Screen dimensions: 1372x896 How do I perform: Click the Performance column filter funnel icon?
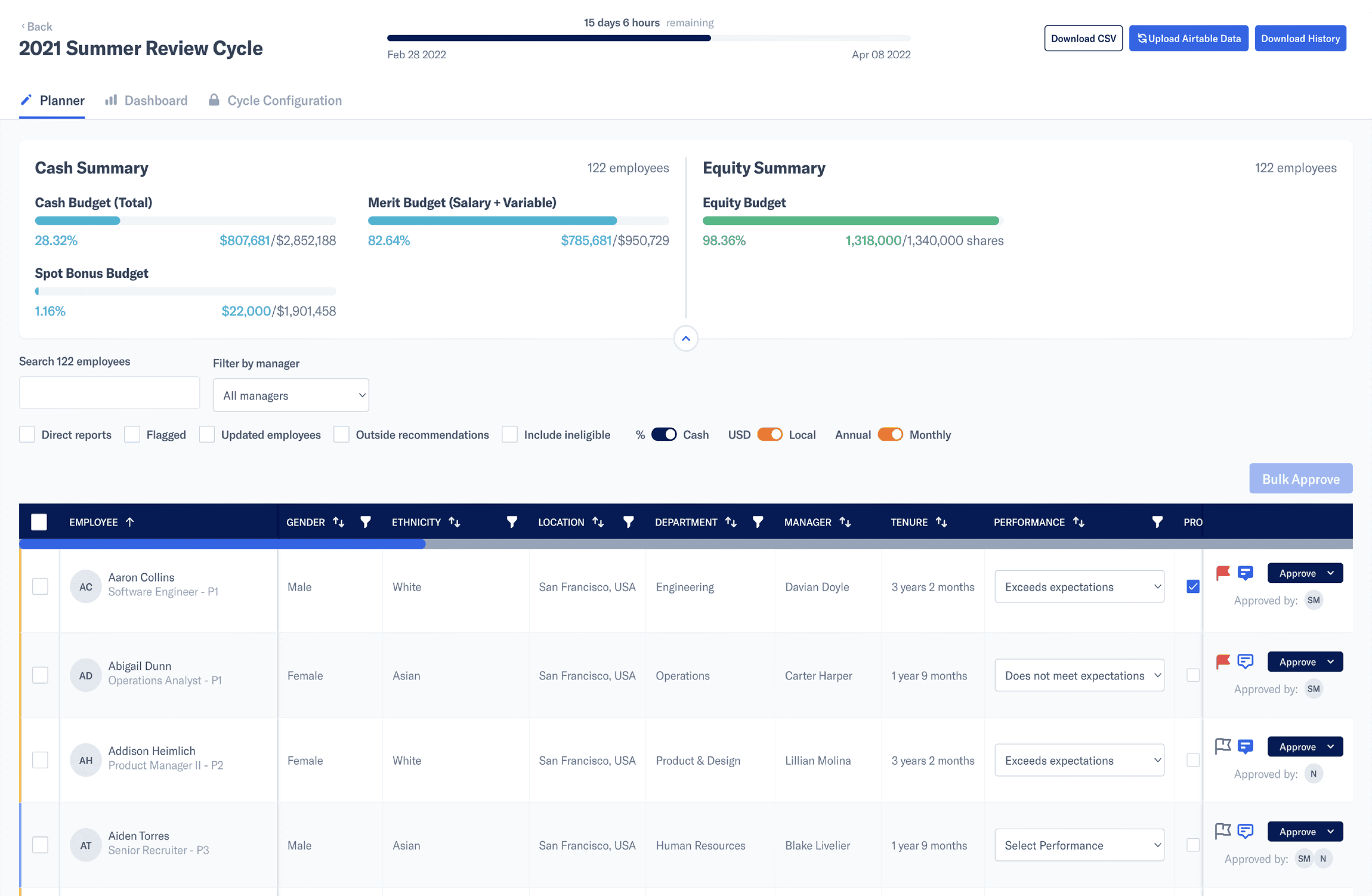1157,522
